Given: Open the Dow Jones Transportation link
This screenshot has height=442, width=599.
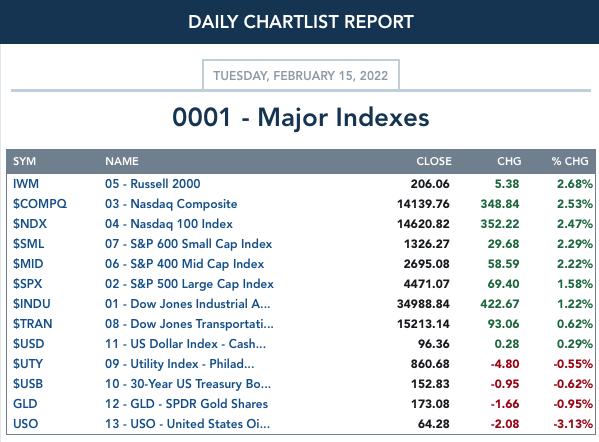Looking at the screenshot, I should point(189,324).
